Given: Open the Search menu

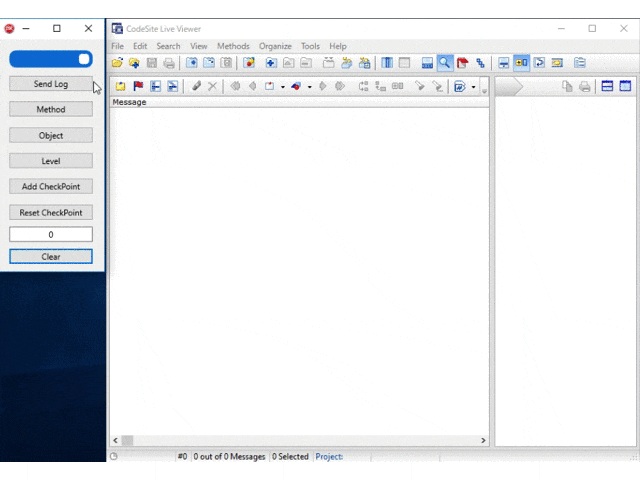Looking at the screenshot, I should click(x=168, y=46).
